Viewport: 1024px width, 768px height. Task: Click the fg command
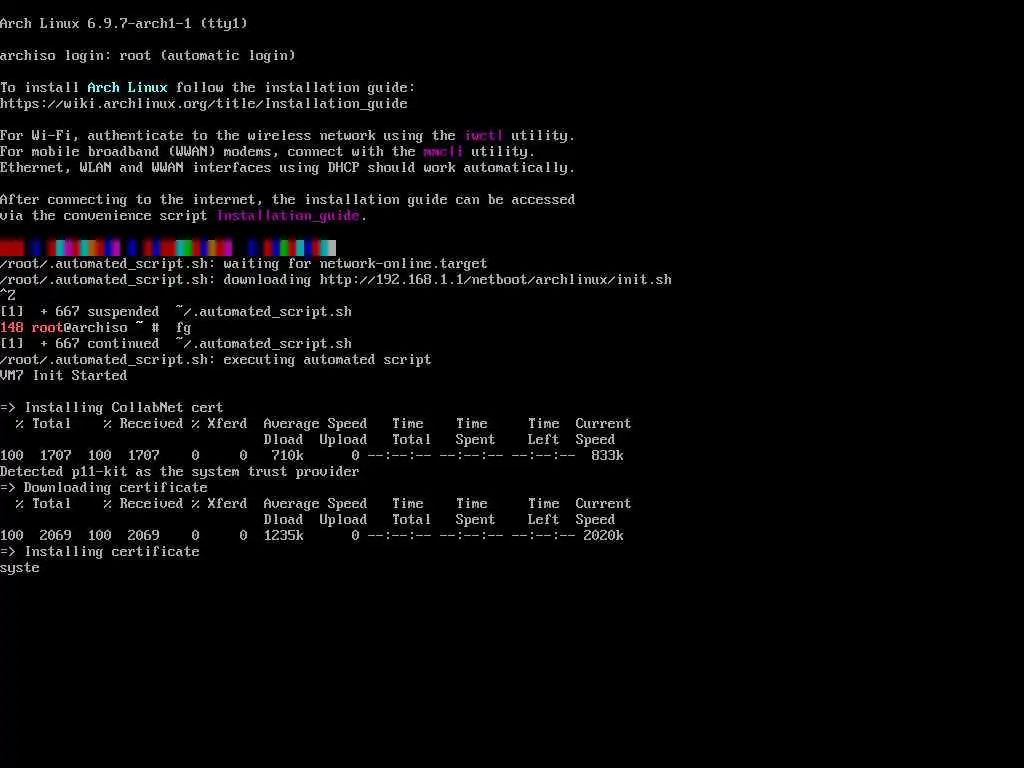tap(184, 328)
